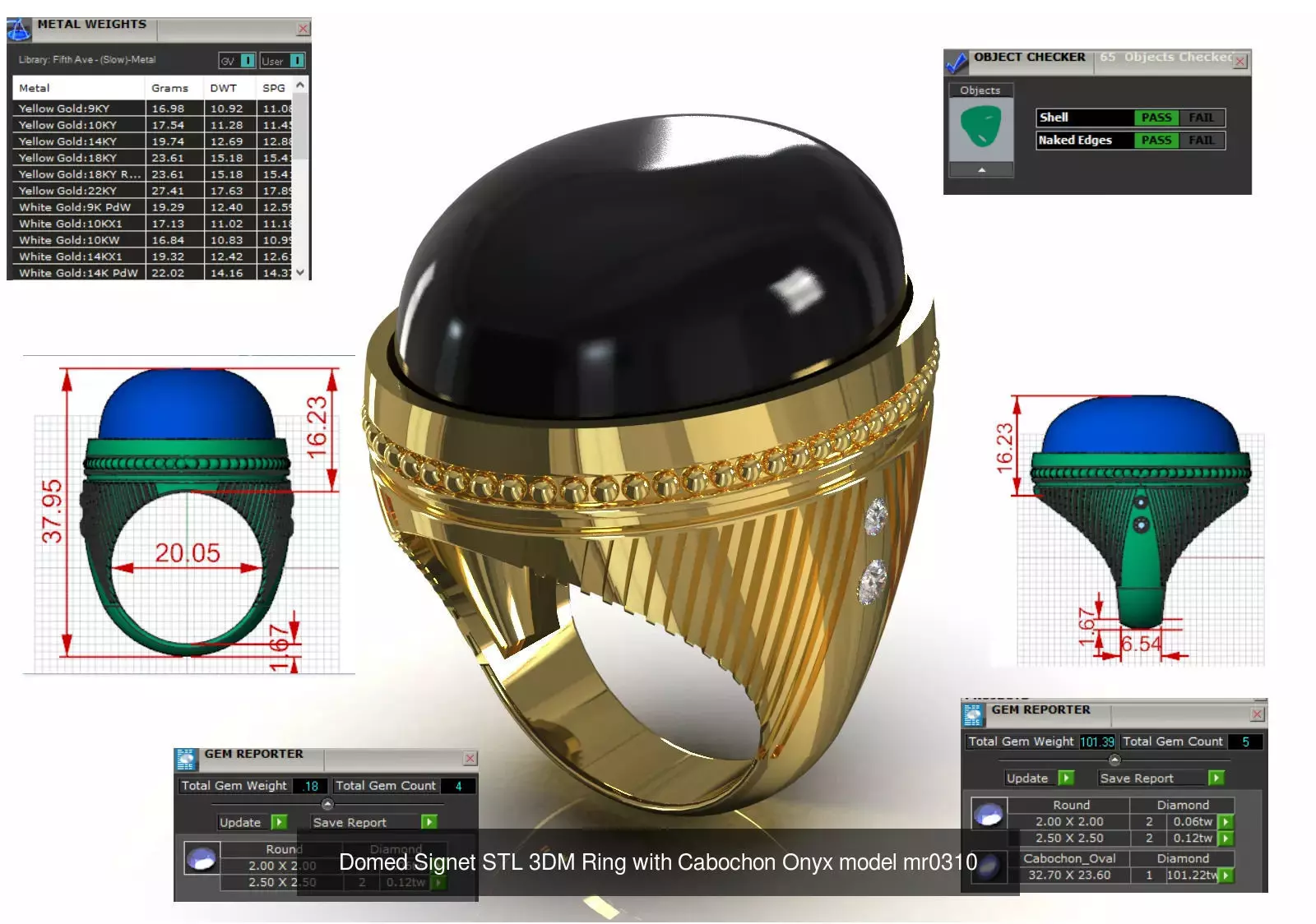The height and width of the screenshot is (924, 1316).
Task: Click the Metal Weights scrollbar down arrow
Action: coord(300,272)
